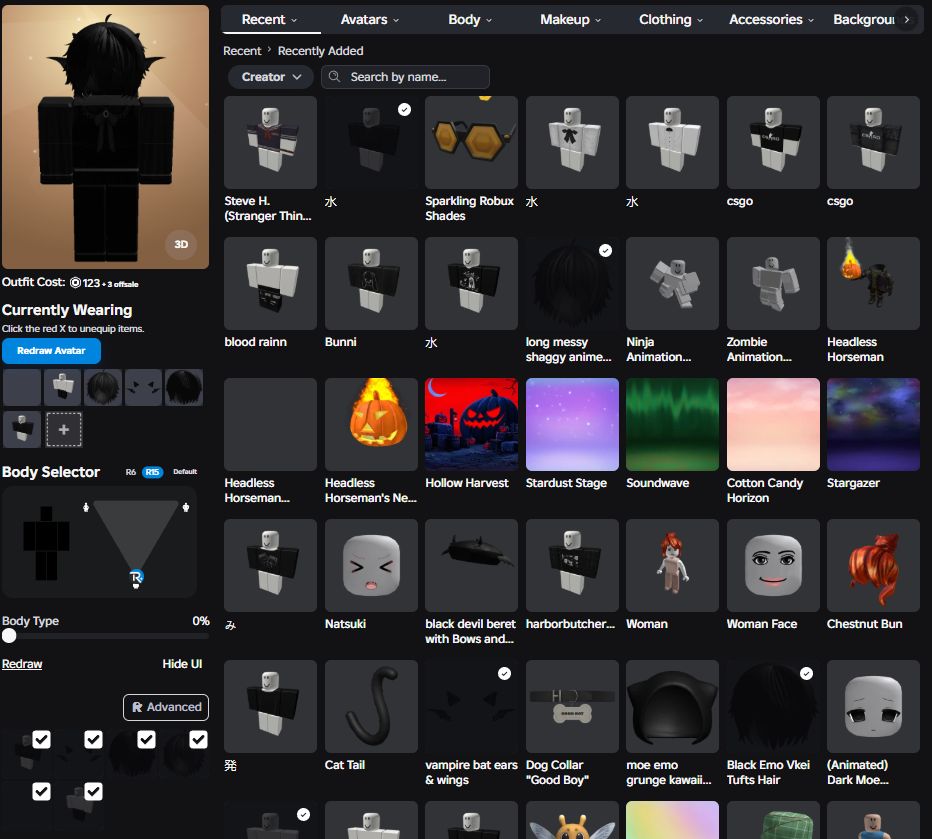This screenshot has width=932, height=839.
Task: Select the Hollow Harvest background
Action: tap(471, 424)
